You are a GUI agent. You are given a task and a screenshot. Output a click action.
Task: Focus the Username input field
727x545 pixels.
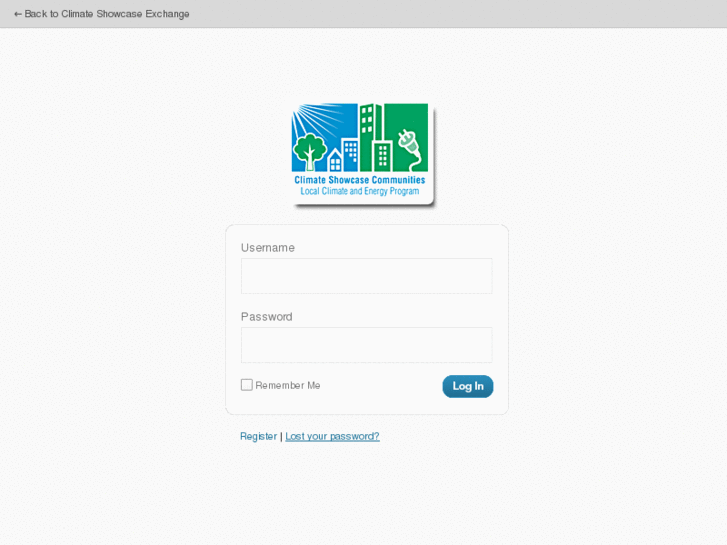click(x=366, y=276)
